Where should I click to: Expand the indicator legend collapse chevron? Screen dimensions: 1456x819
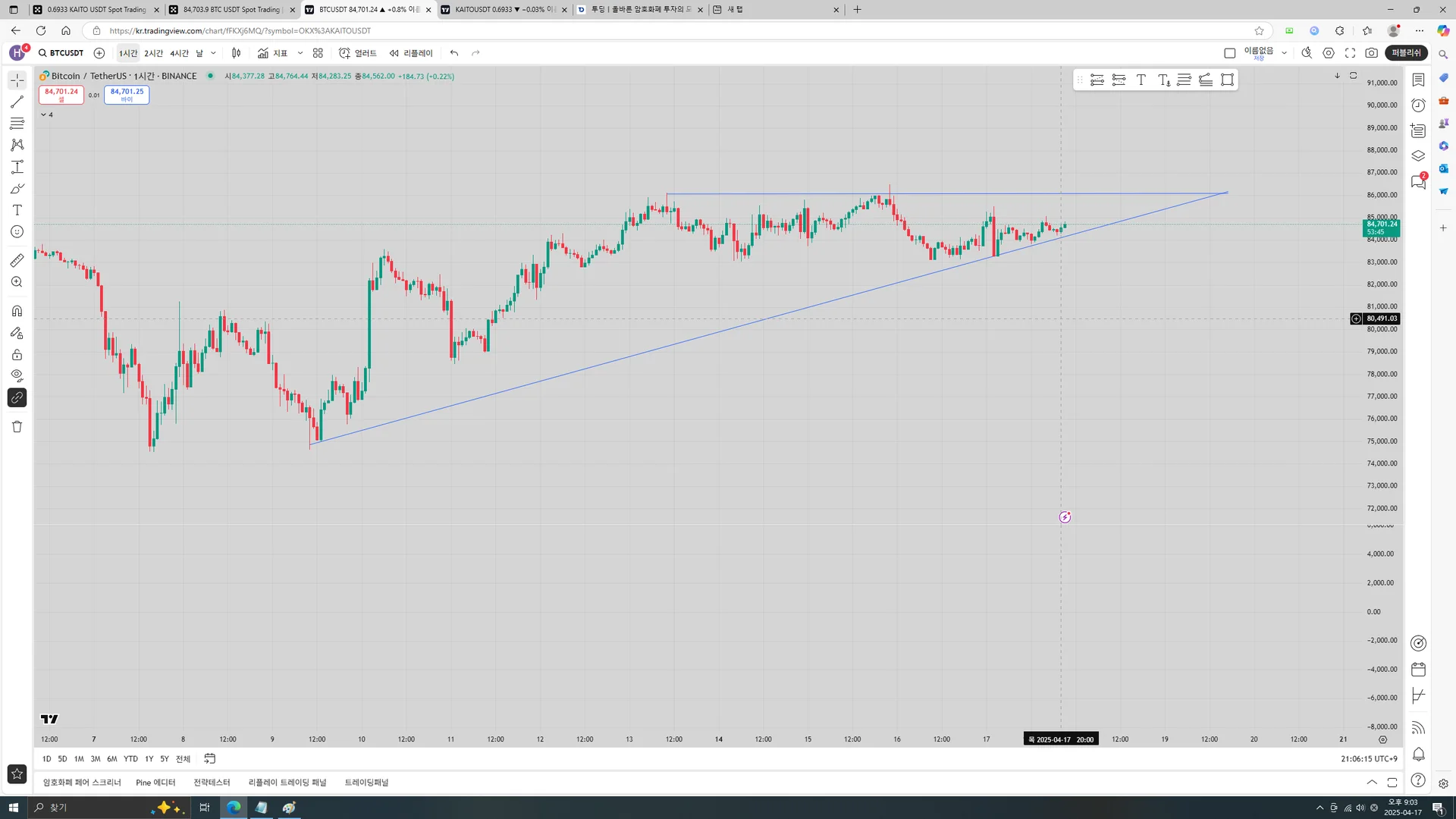44,115
